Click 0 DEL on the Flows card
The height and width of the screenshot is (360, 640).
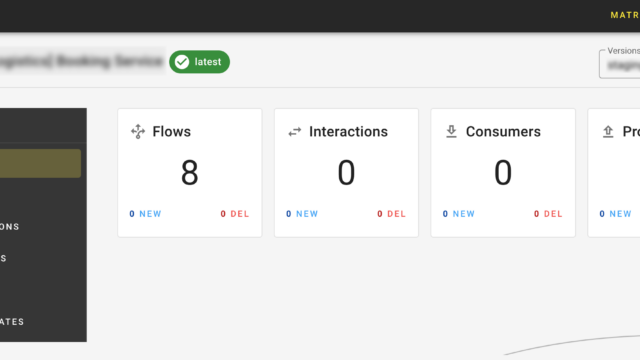tap(235, 214)
